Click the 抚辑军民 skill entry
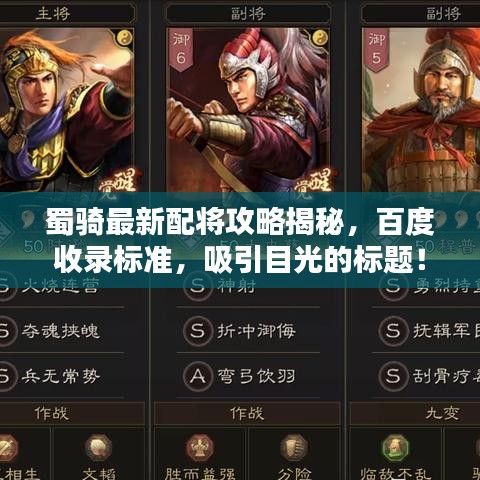Screen dimensions: 480x480 point(446,331)
